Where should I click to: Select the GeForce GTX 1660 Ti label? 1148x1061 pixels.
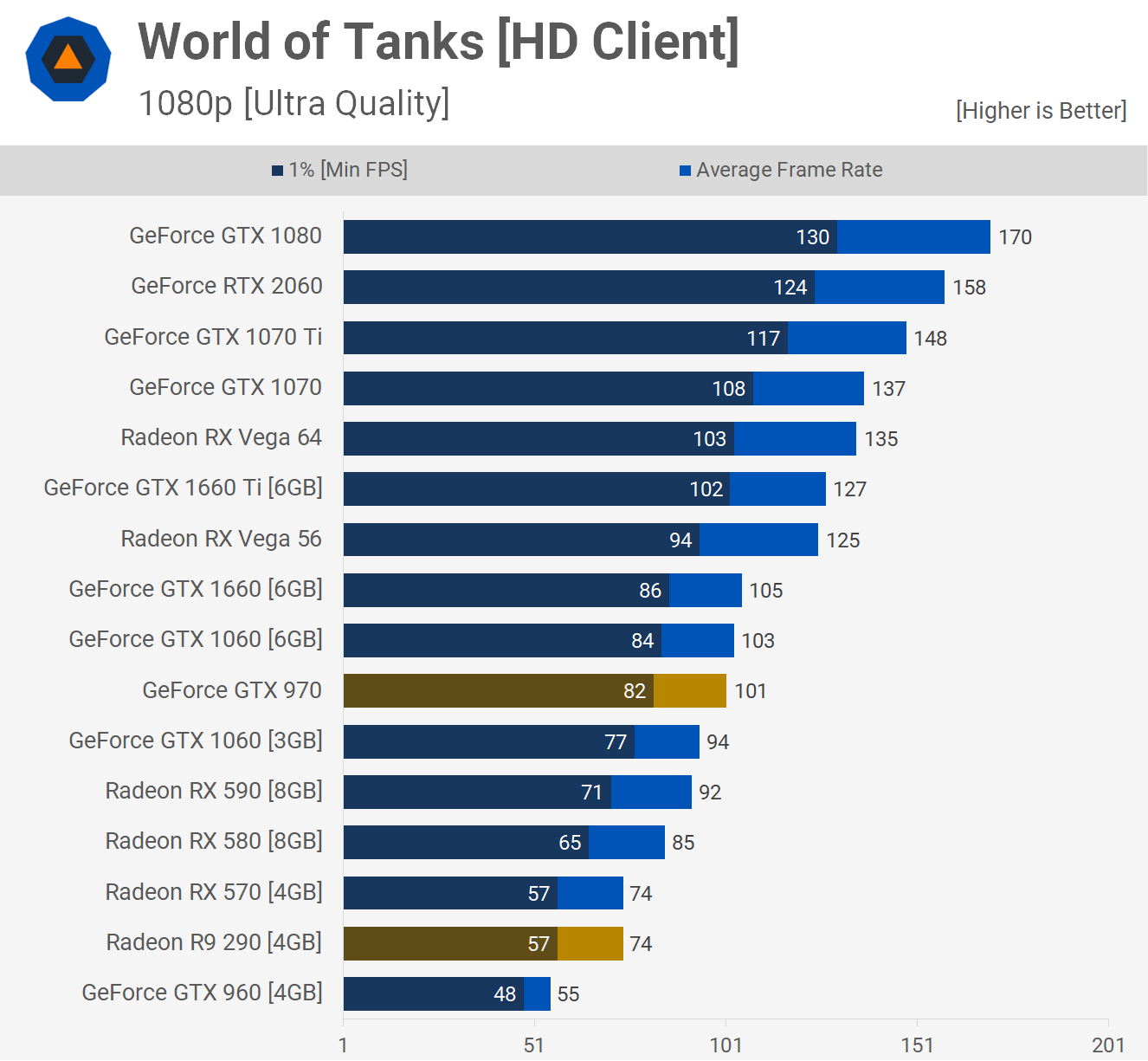pyautogui.click(x=183, y=488)
